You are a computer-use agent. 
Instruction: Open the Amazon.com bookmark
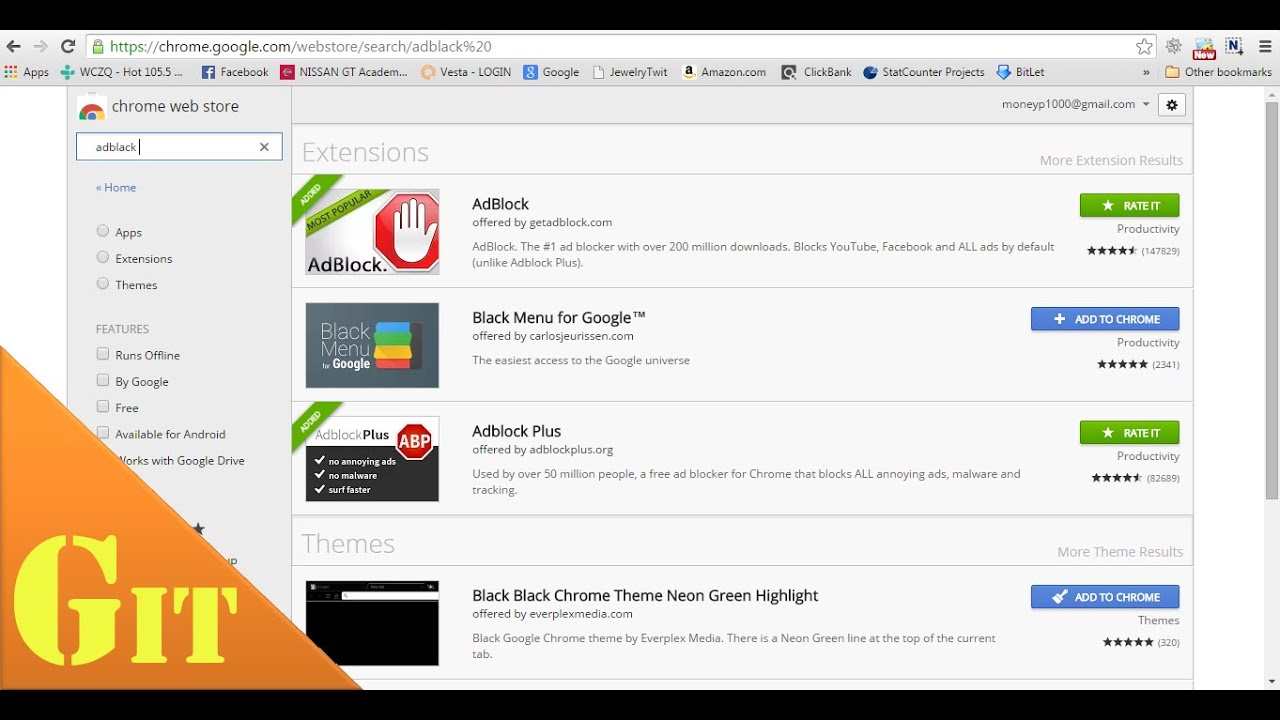coord(724,72)
